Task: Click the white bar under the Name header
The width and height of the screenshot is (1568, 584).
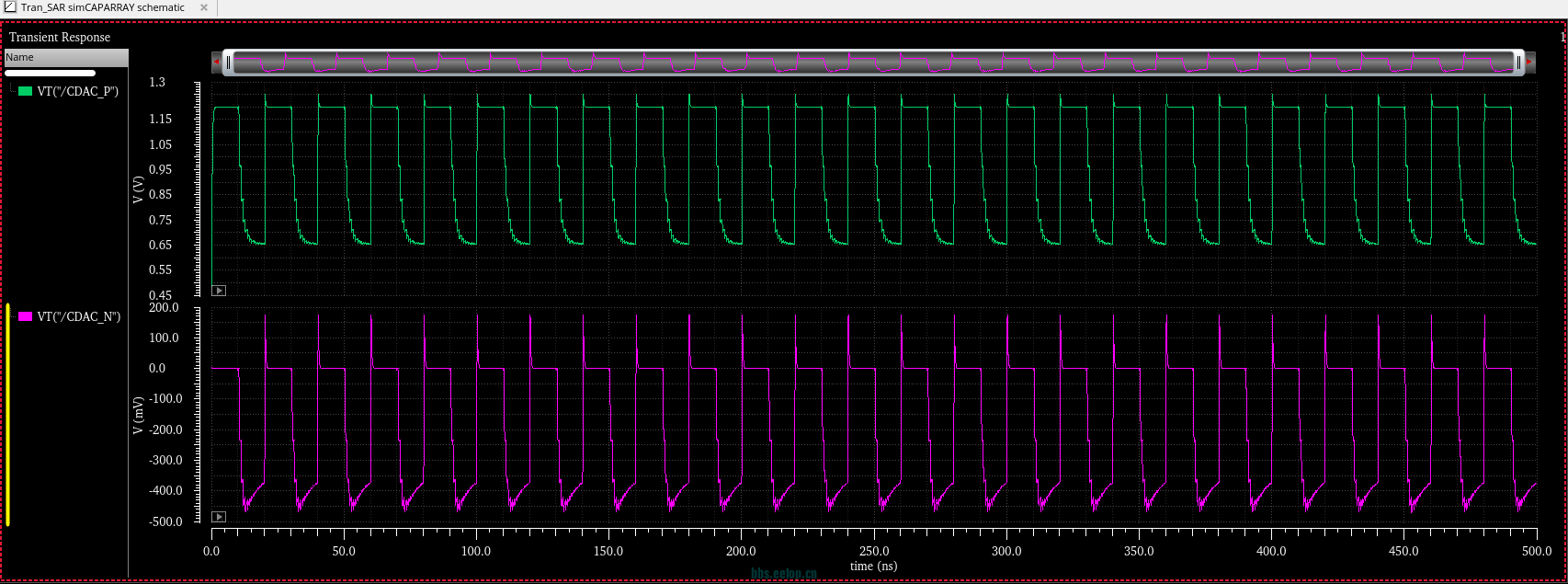Action: 50,73
